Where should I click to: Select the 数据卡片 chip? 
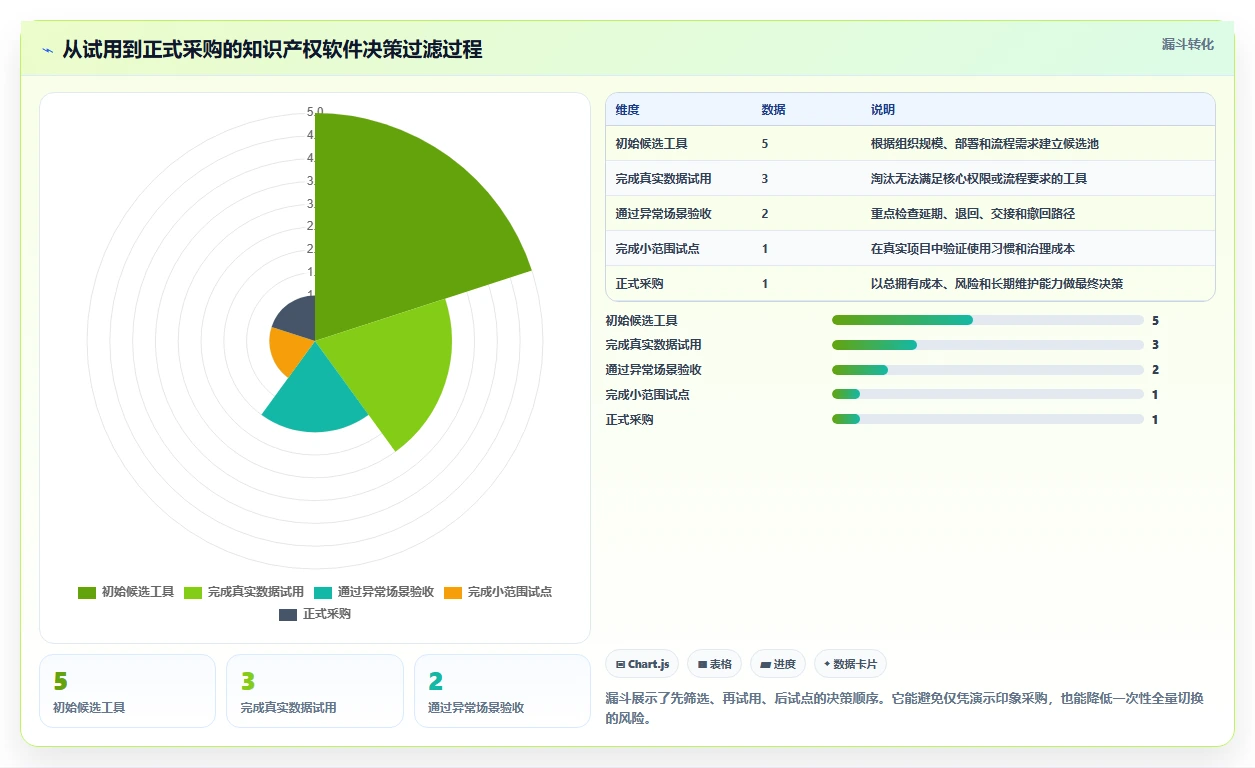pos(850,664)
